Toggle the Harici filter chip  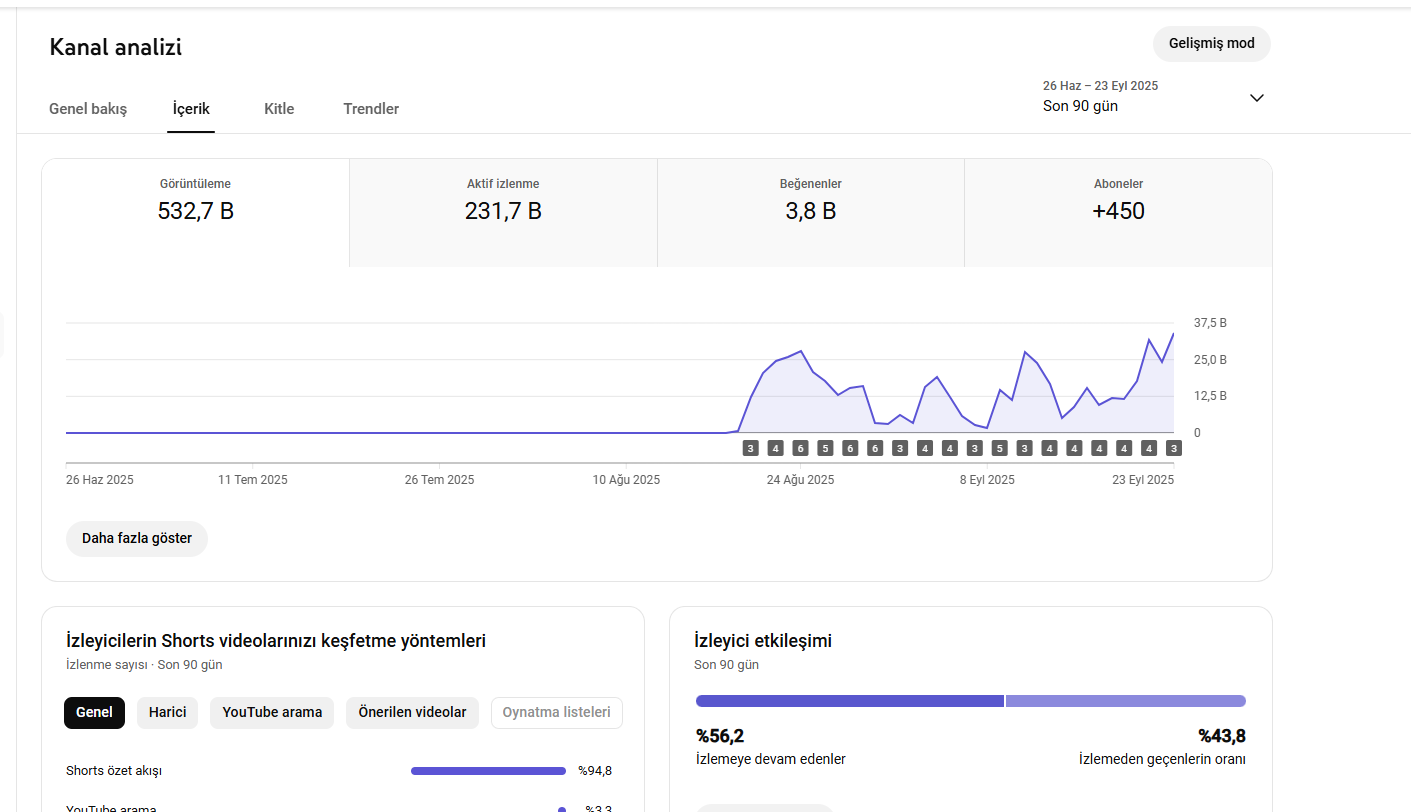click(168, 713)
